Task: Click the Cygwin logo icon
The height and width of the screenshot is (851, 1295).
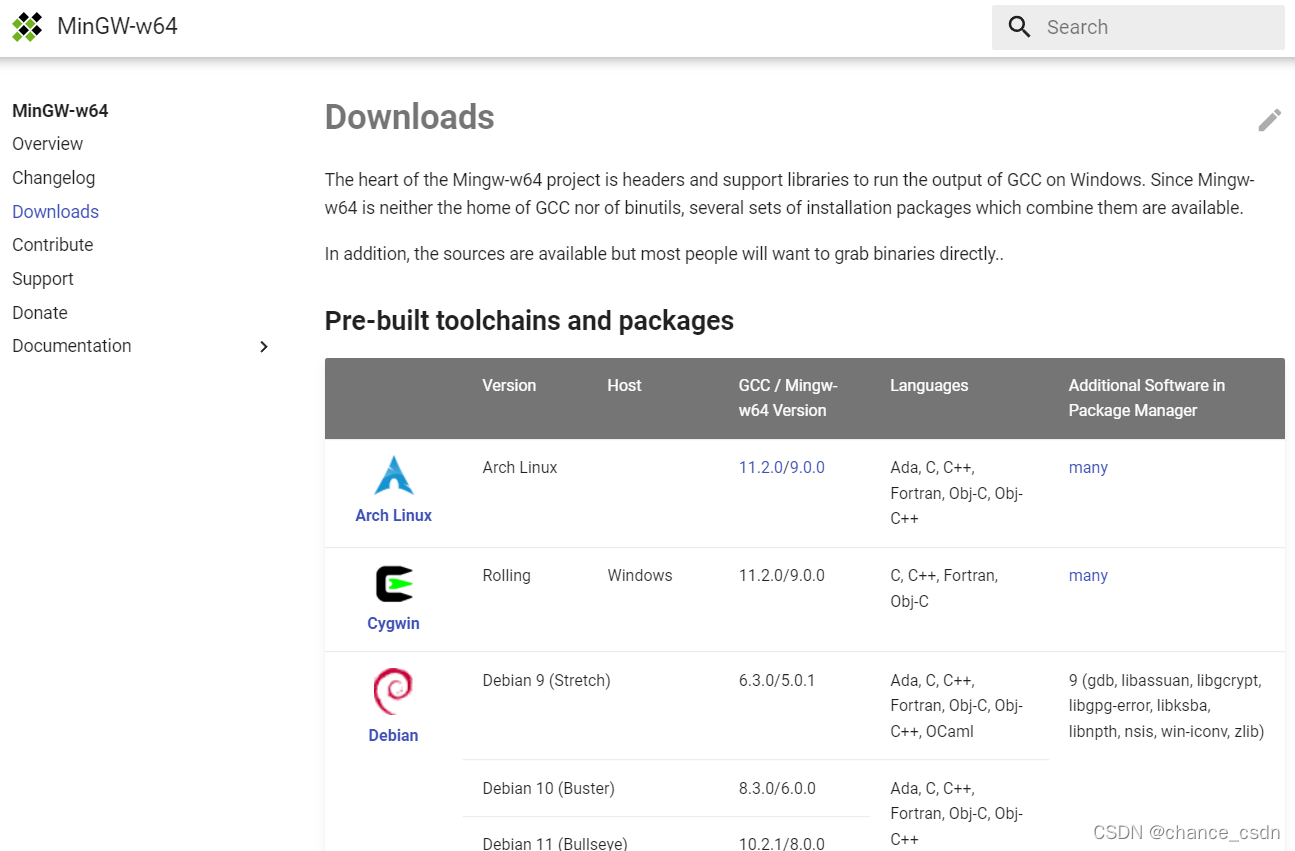Action: [x=394, y=584]
